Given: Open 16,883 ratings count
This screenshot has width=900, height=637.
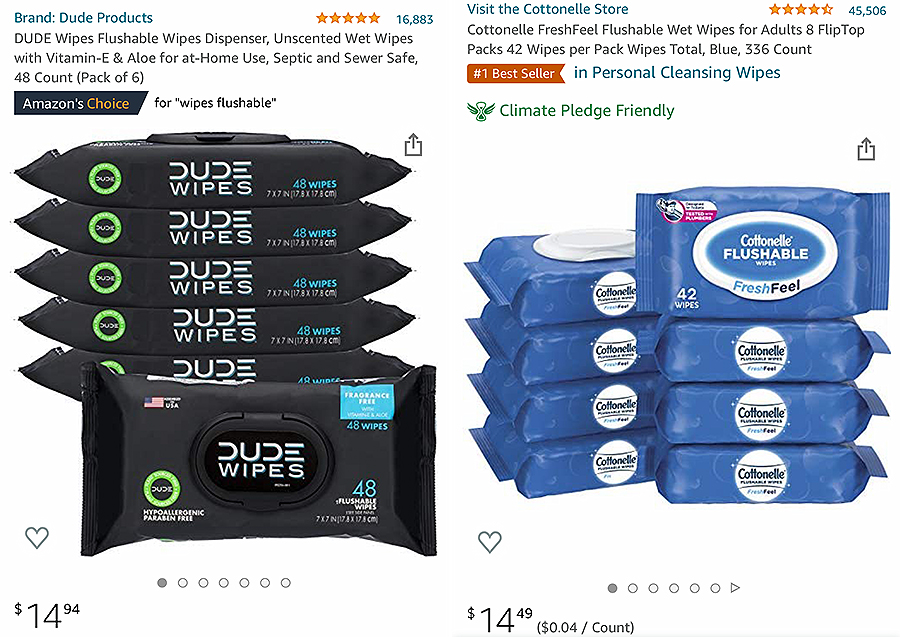Looking at the screenshot, I should point(414,19).
